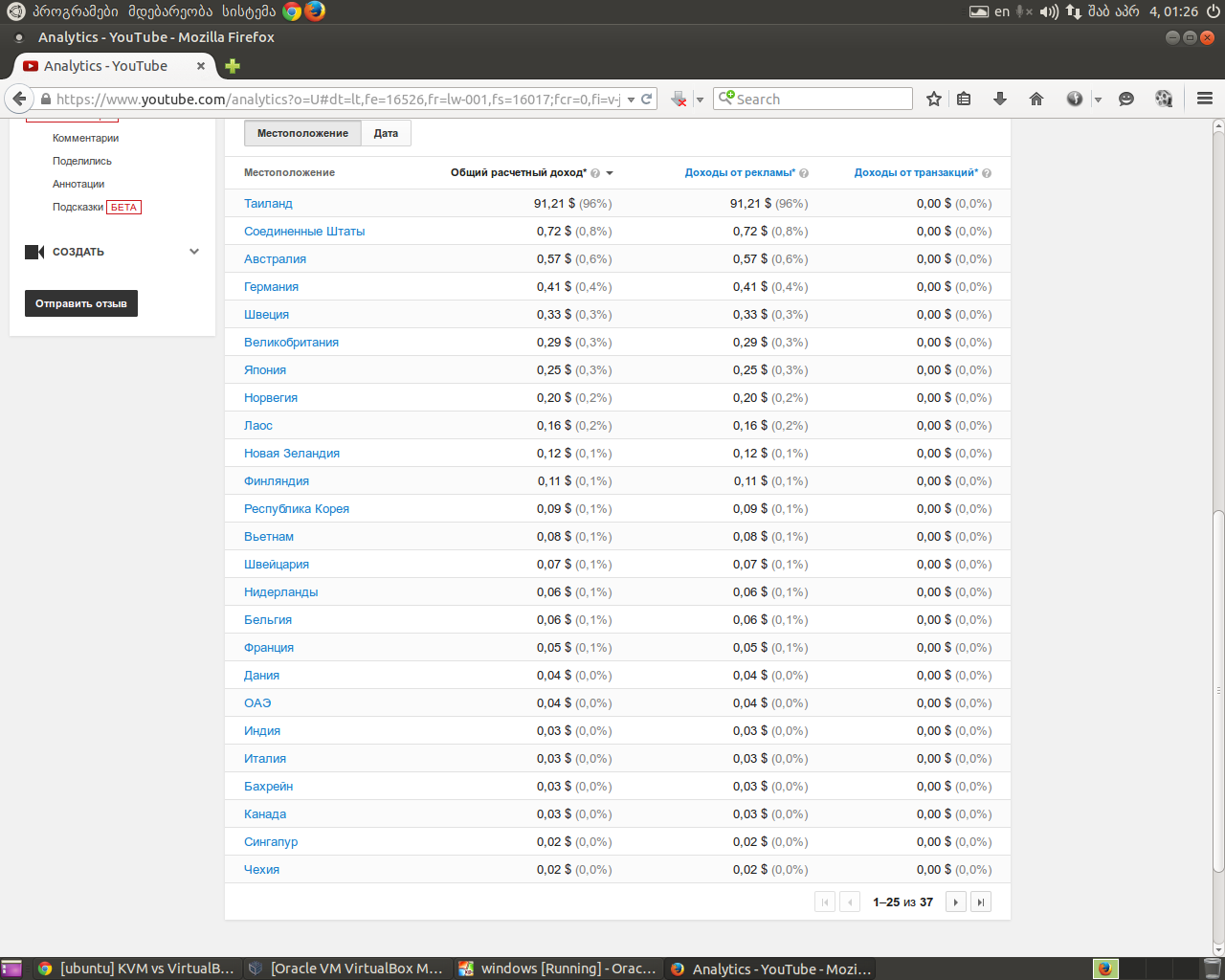1225x980 pixels.
Task: Click the browser back arrow button
Action: coord(19,99)
